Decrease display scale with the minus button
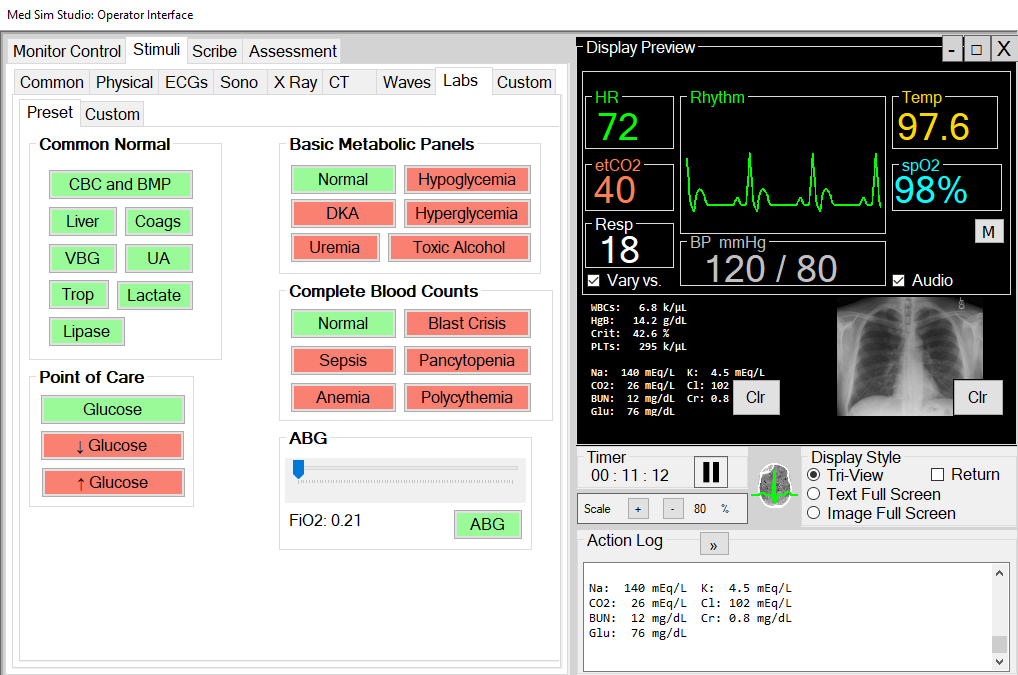 tap(672, 508)
